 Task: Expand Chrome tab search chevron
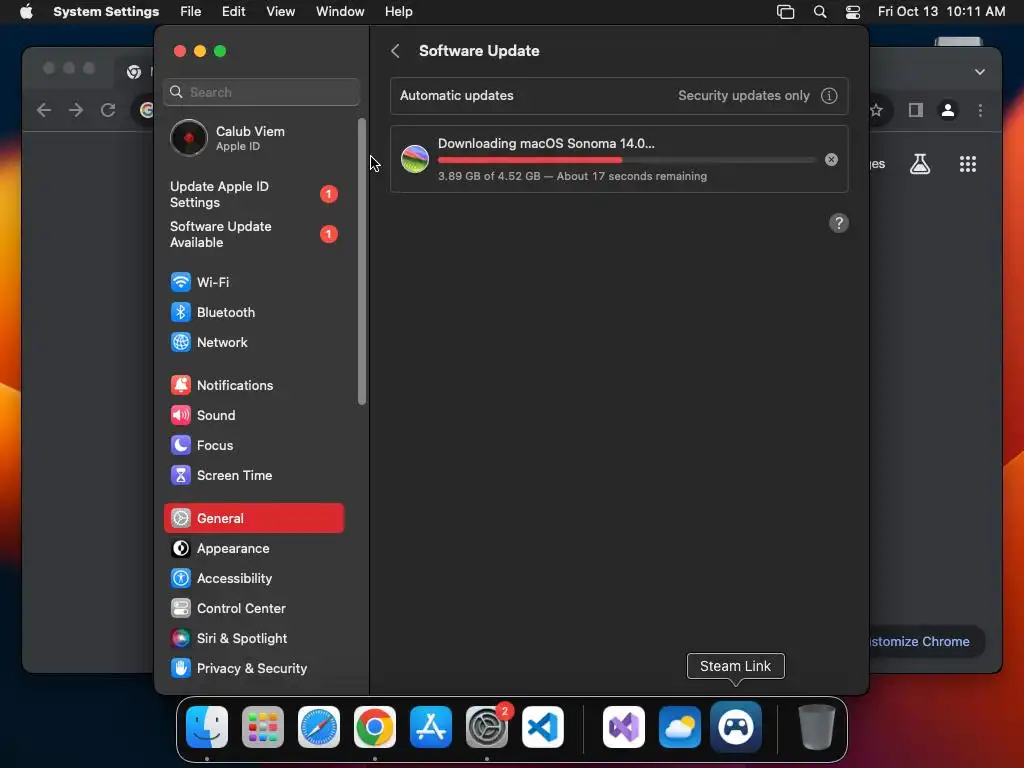(980, 72)
